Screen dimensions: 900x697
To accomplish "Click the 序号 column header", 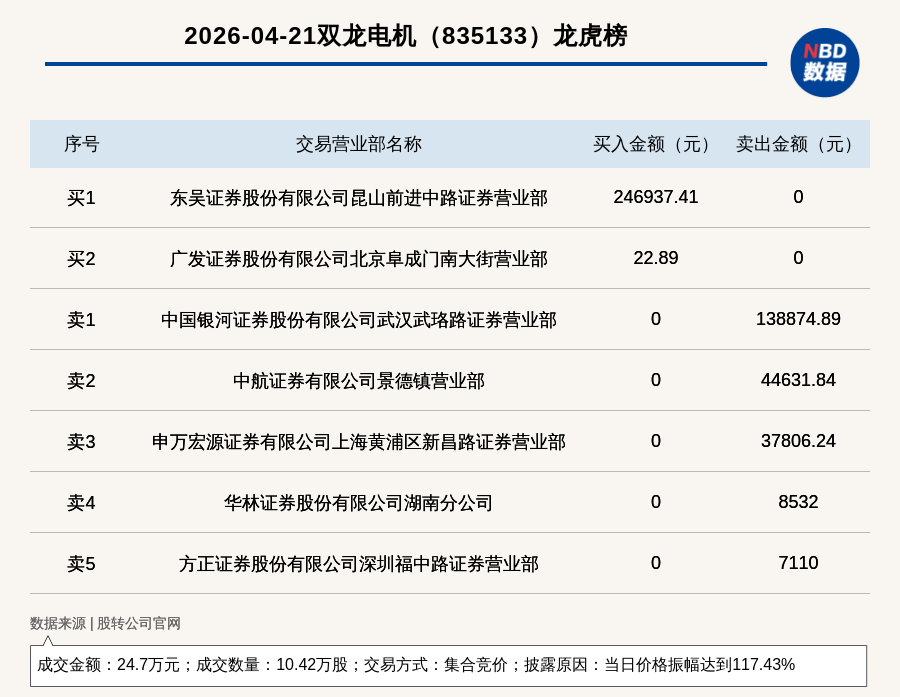I will click(81, 144).
